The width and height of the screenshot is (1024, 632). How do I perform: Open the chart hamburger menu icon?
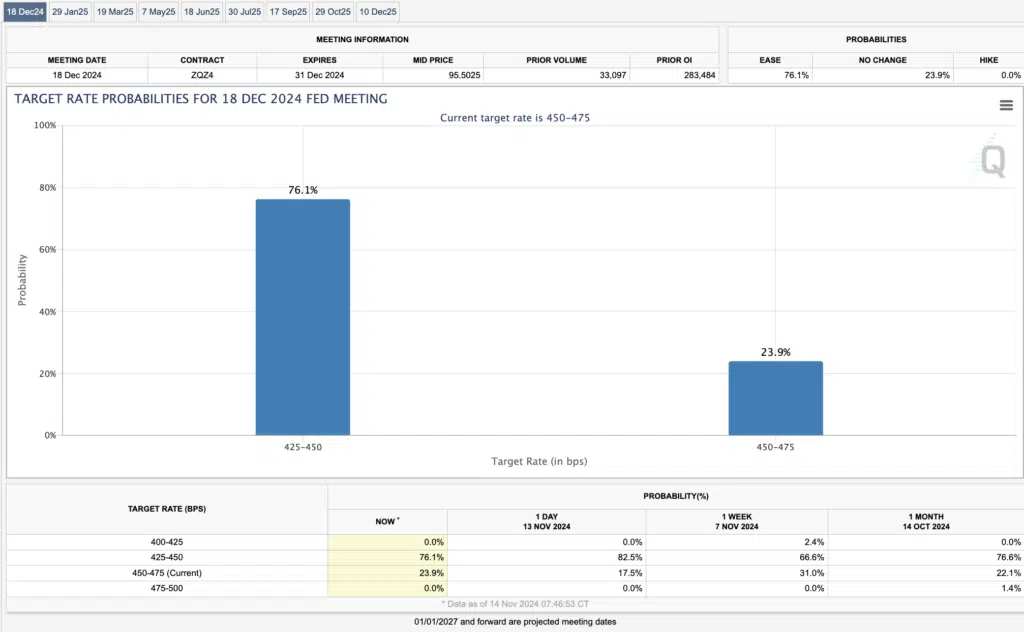click(1006, 105)
